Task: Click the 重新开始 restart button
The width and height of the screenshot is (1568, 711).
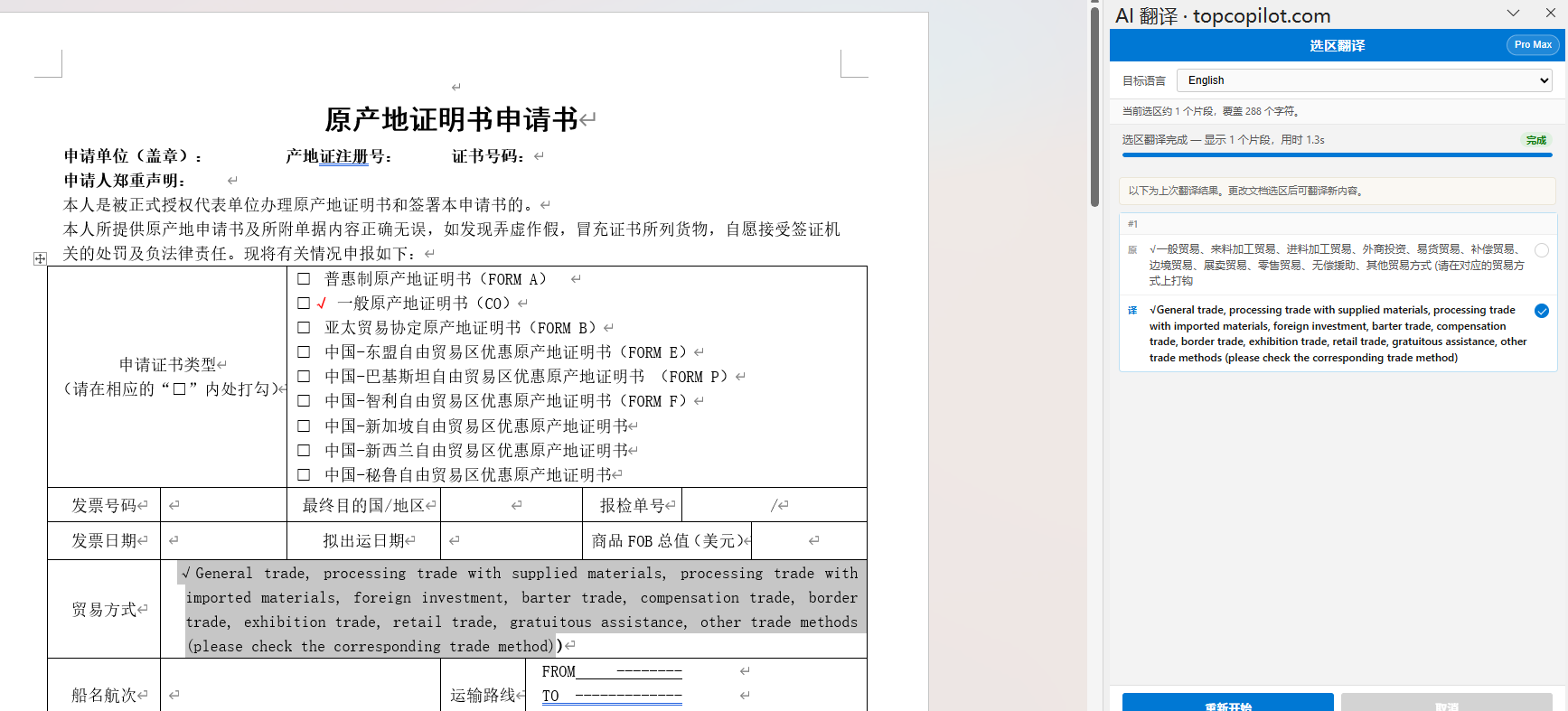Action: [1227, 703]
